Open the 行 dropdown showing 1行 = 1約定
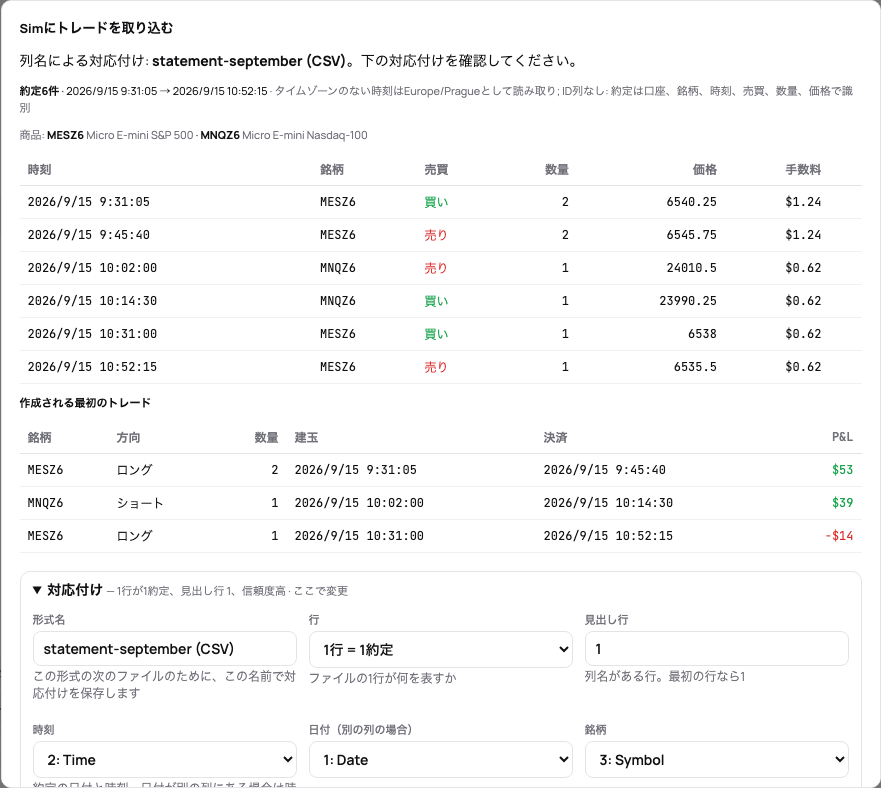Image resolution: width=881 pixels, height=788 pixels. 440,649
